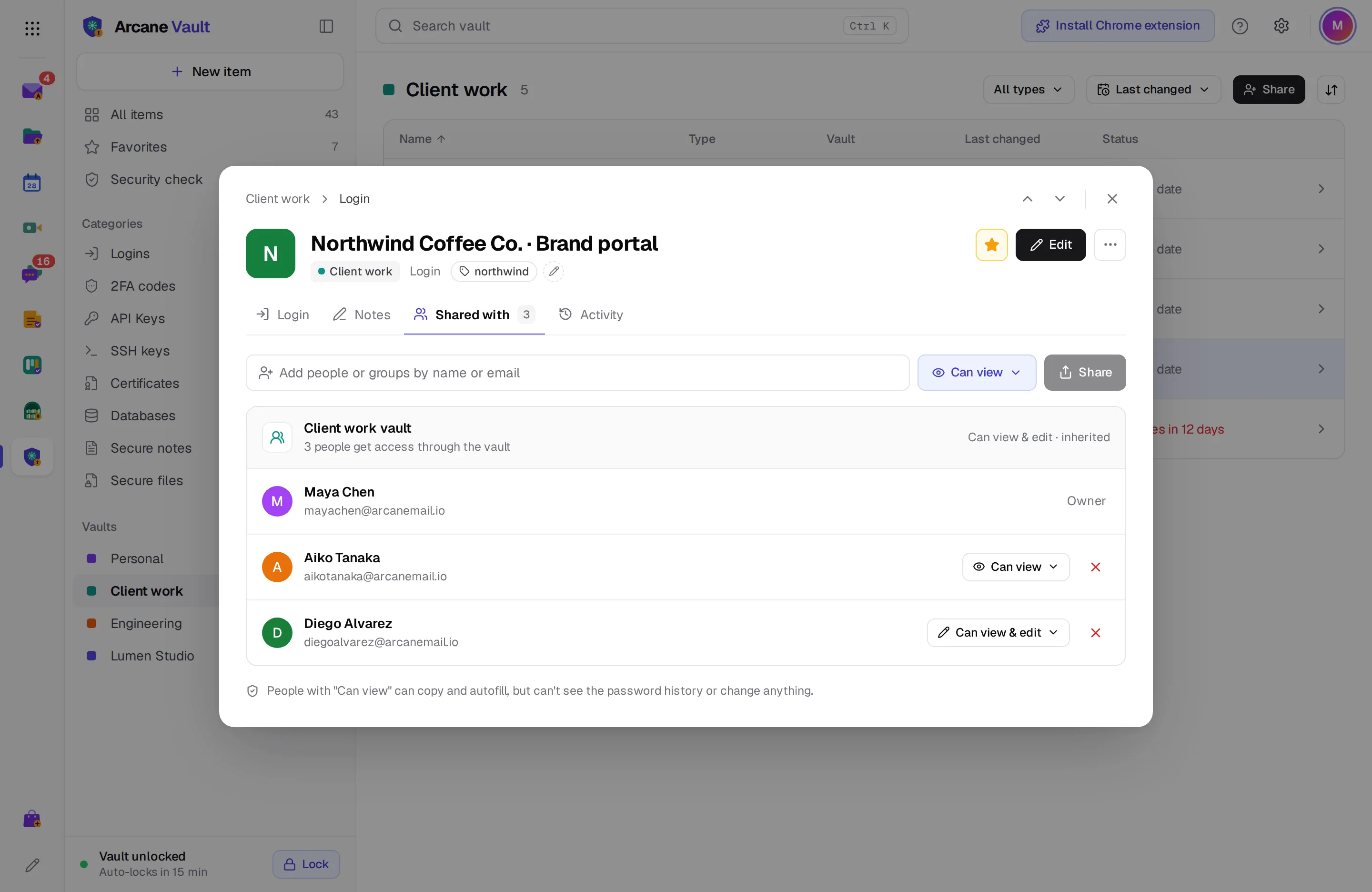Open the mail app with badge 4

(32, 91)
